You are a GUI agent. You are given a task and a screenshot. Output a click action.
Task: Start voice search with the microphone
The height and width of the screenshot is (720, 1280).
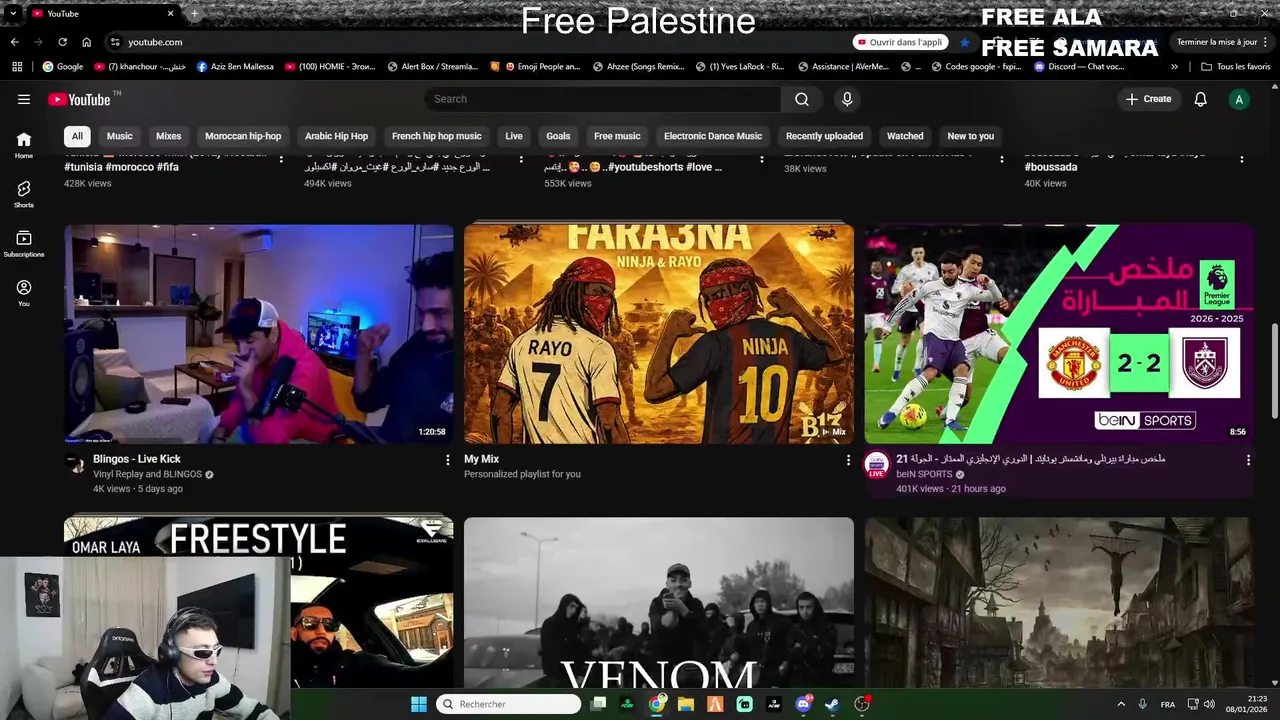coord(847,99)
